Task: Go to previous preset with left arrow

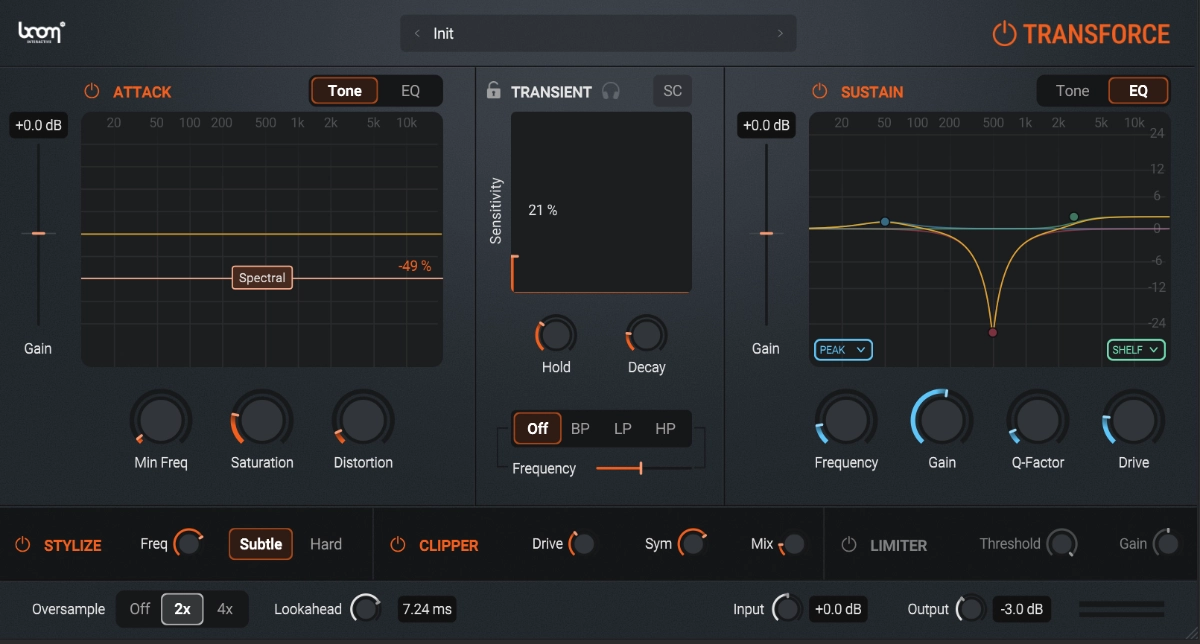Action: click(417, 33)
